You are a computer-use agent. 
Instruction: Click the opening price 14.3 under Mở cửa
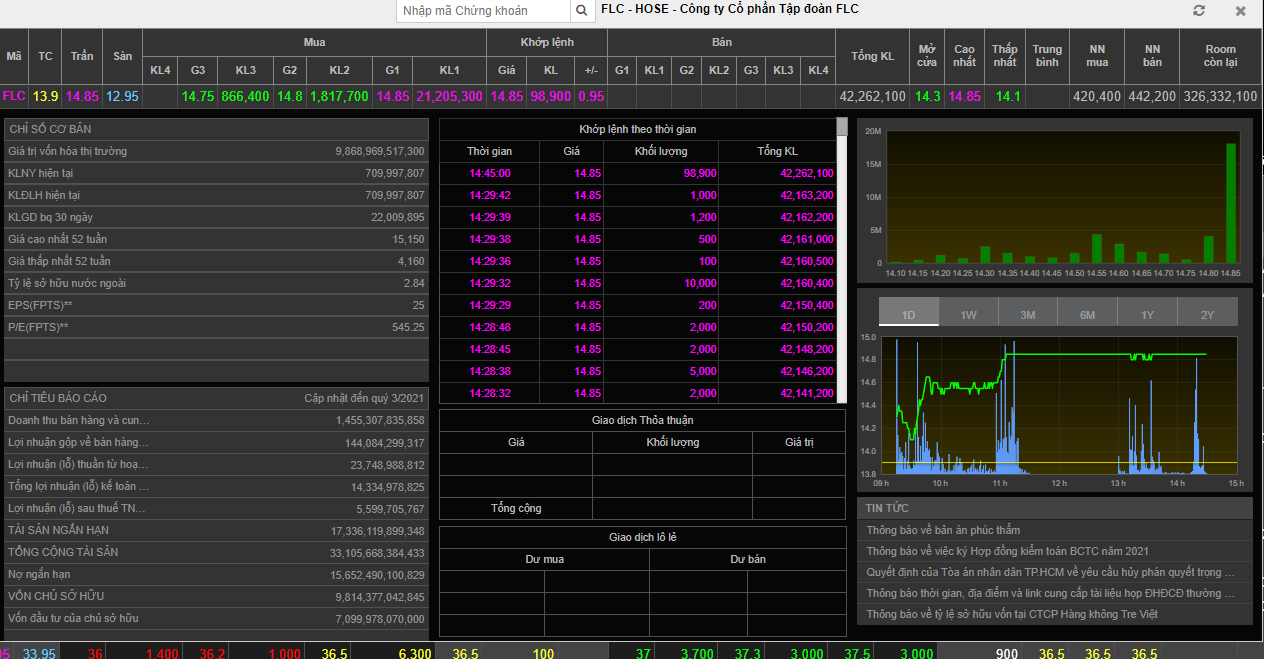coord(927,97)
